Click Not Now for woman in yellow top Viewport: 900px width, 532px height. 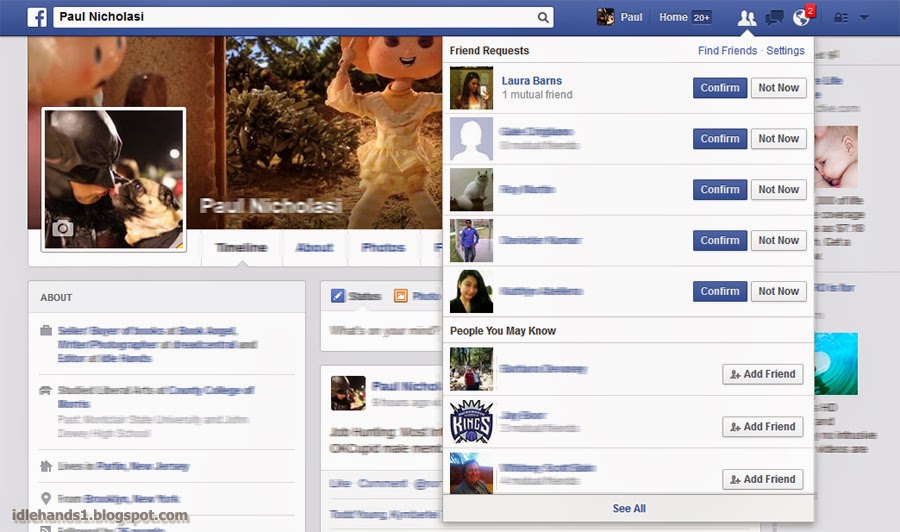tap(778, 291)
